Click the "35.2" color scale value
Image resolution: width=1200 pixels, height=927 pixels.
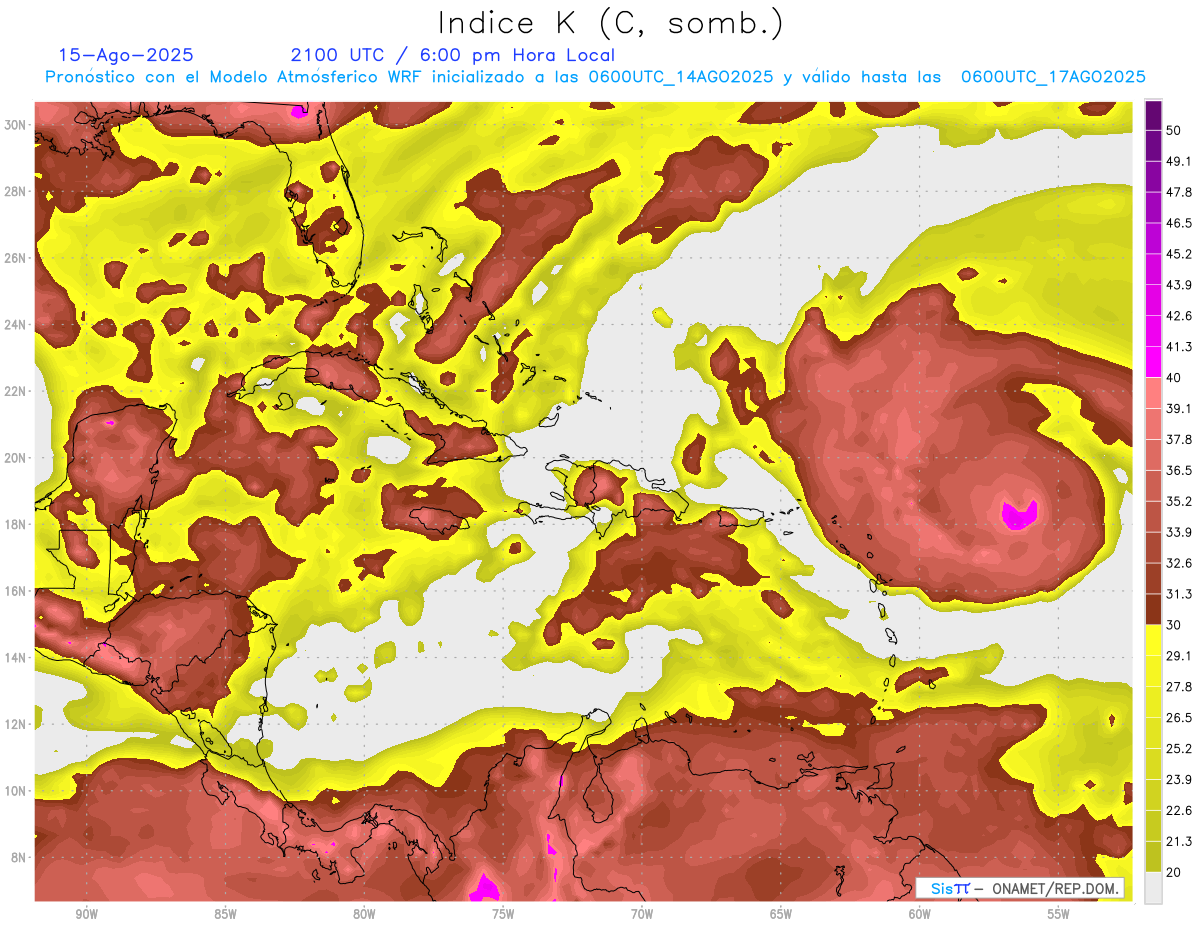click(x=1178, y=501)
